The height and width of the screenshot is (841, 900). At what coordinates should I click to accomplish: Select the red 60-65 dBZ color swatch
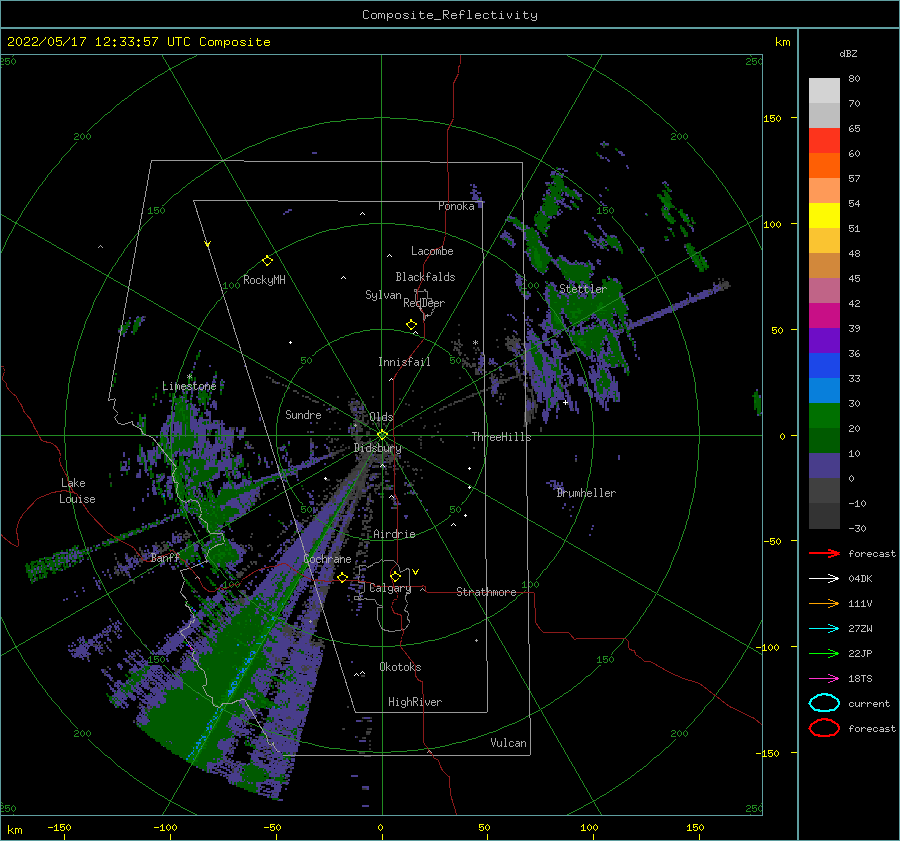pos(824,141)
